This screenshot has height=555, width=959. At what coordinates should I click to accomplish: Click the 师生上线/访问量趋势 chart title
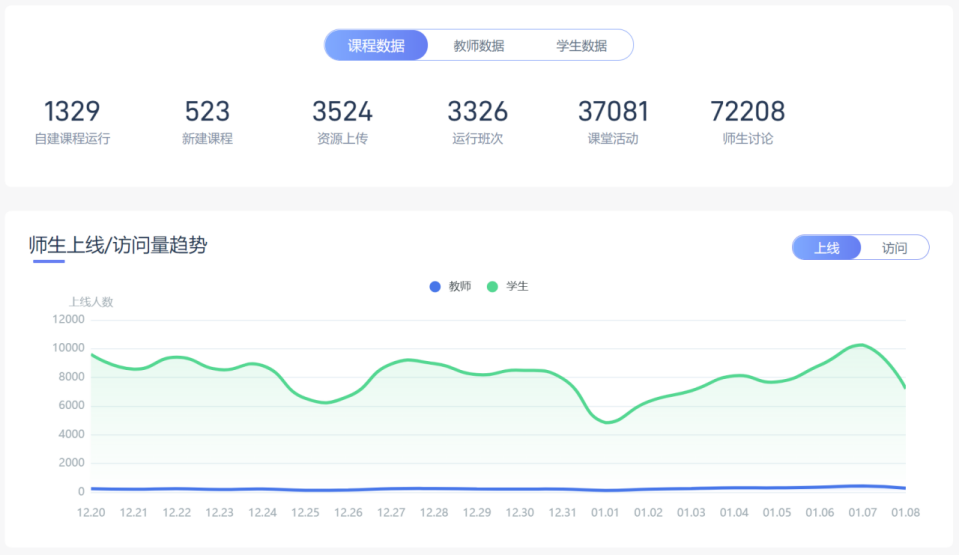[x=118, y=245]
